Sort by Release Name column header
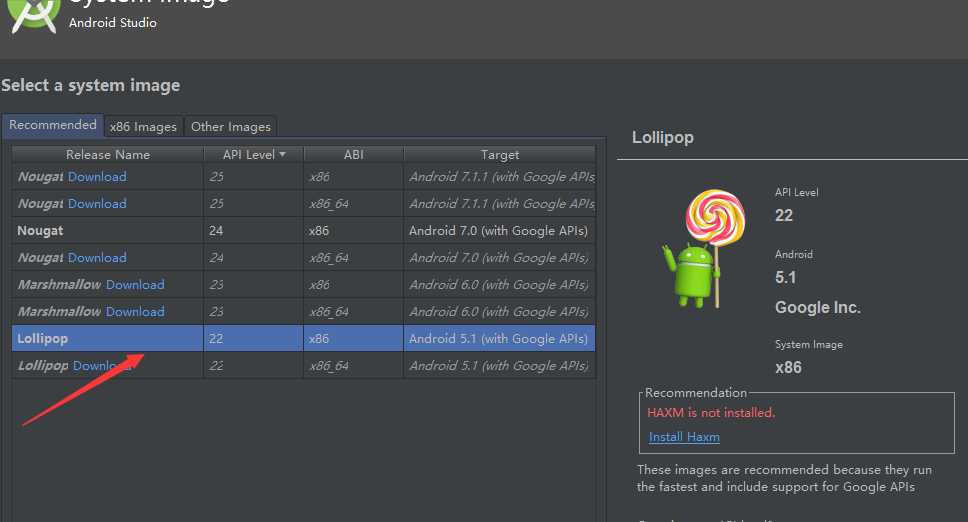The image size is (968, 522). 107,154
